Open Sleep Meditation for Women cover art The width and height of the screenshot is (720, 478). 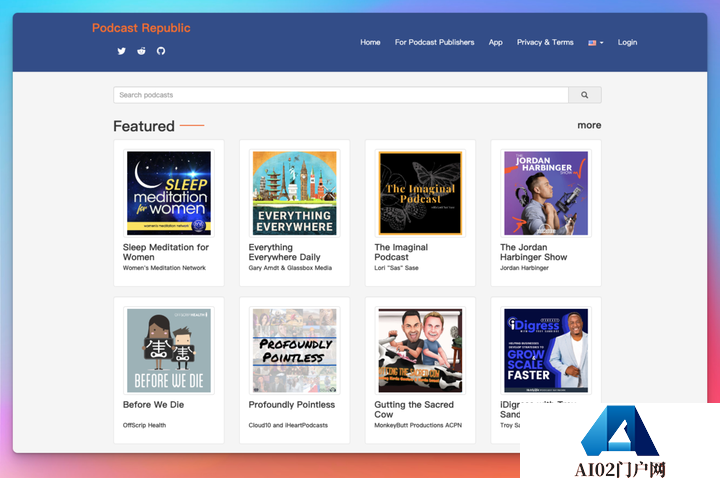coord(169,193)
